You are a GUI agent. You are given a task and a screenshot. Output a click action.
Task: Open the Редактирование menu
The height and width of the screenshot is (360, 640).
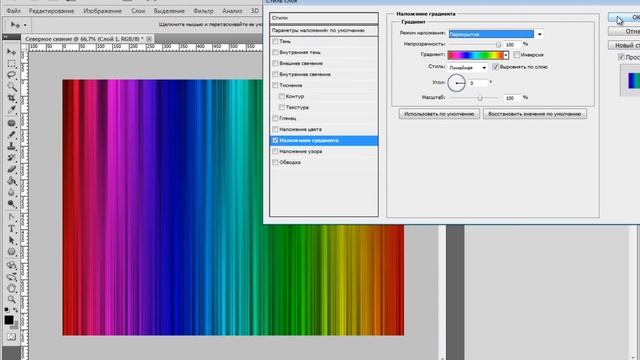tap(51, 11)
